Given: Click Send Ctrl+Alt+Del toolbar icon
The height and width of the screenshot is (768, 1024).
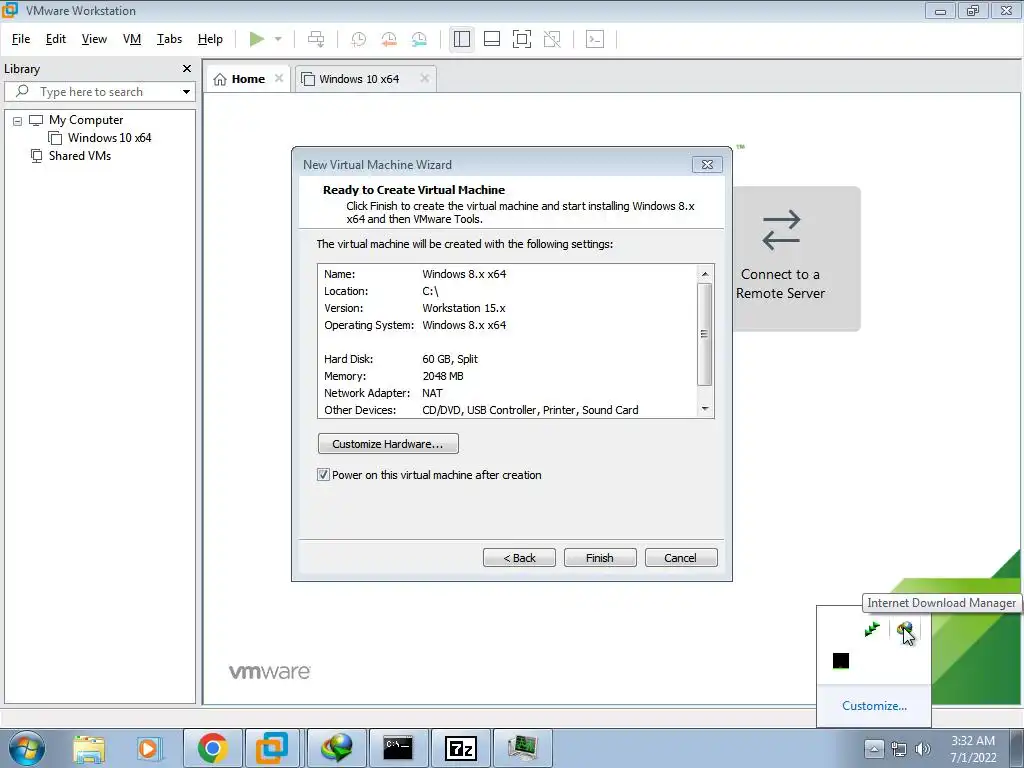Looking at the screenshot, I should point(316,39).
